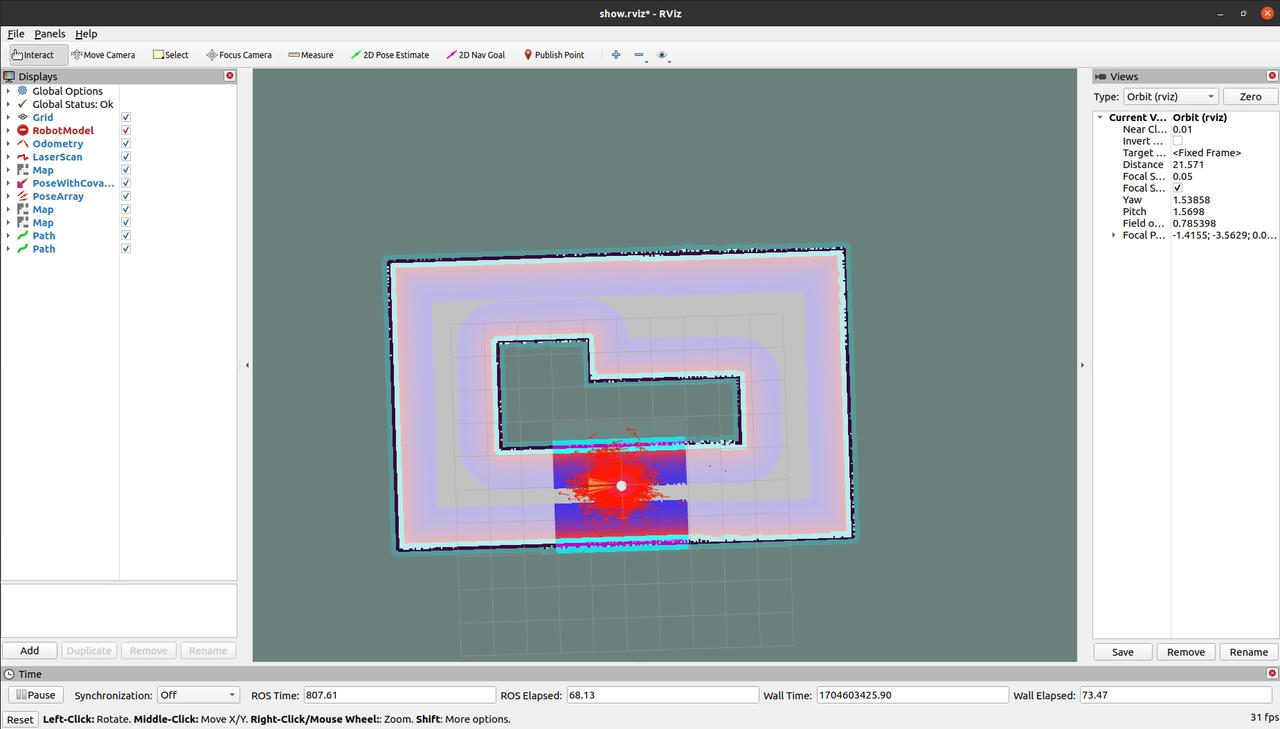Collapse the right panel using the viewport edge arrow
The height and width of the screenshot is (729, 1280).
click(1082, 365)
